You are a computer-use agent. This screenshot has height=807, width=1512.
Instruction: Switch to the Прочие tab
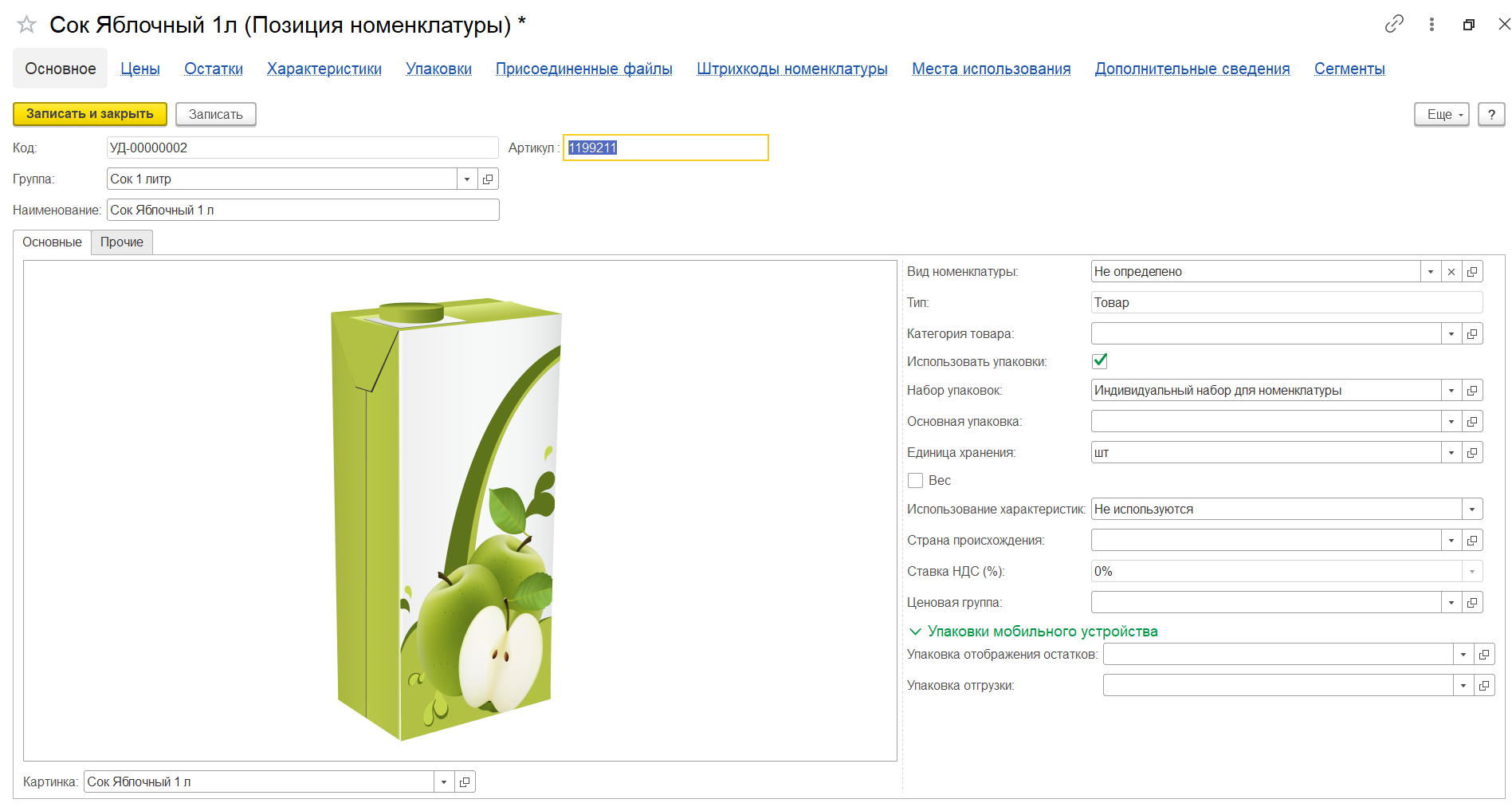[x=122, y=242]
